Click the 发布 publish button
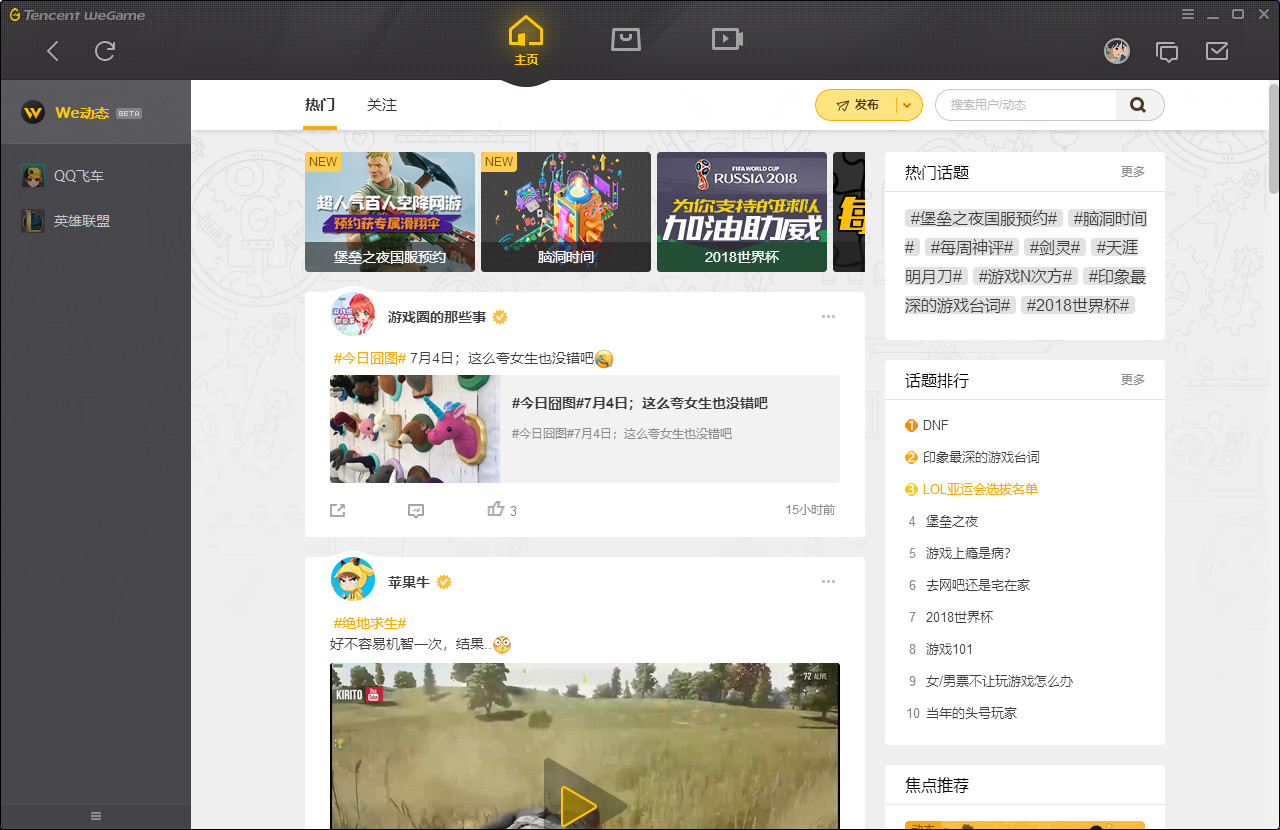The image size is (1280, 830). tap(860, 104)
